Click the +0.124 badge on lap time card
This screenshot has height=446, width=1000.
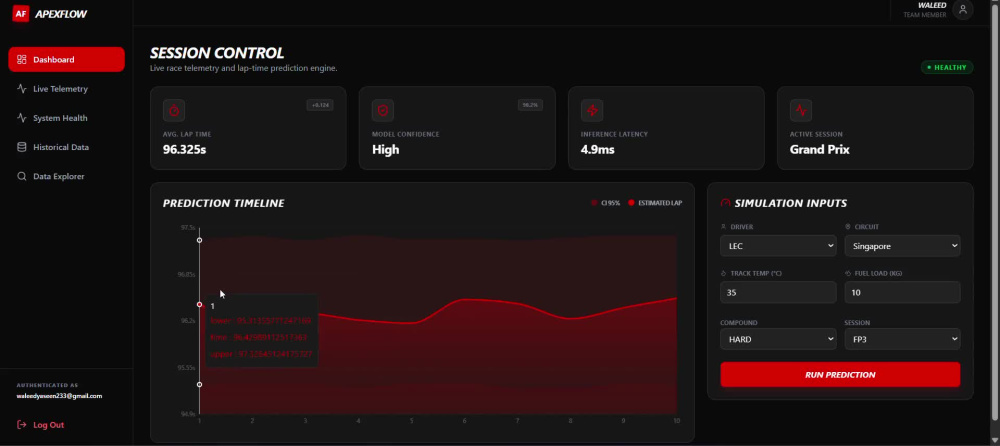(x=320, y=105)
